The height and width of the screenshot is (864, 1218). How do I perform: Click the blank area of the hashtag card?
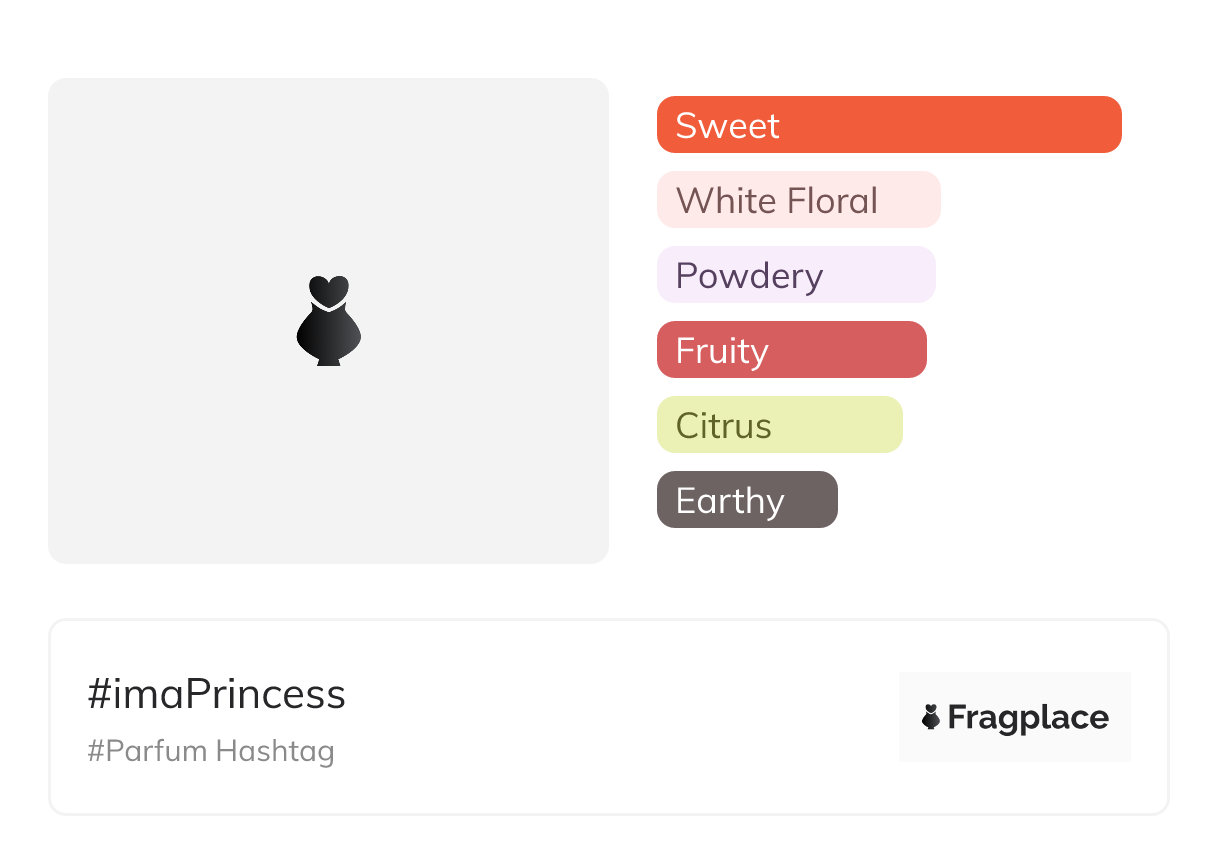coord(620,720)
